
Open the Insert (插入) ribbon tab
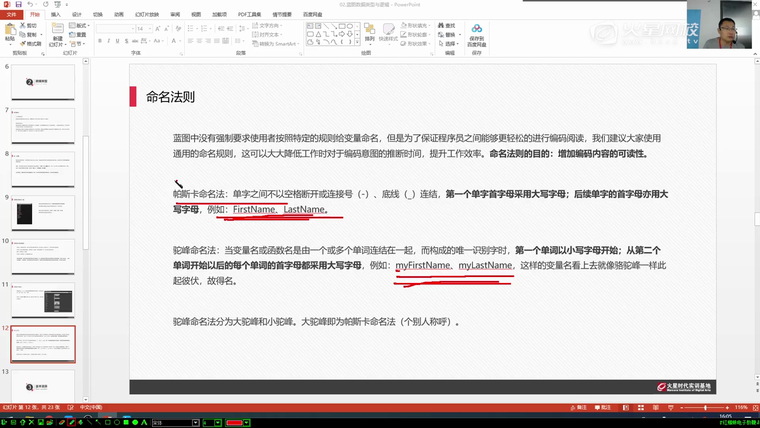tap(56, 15)
